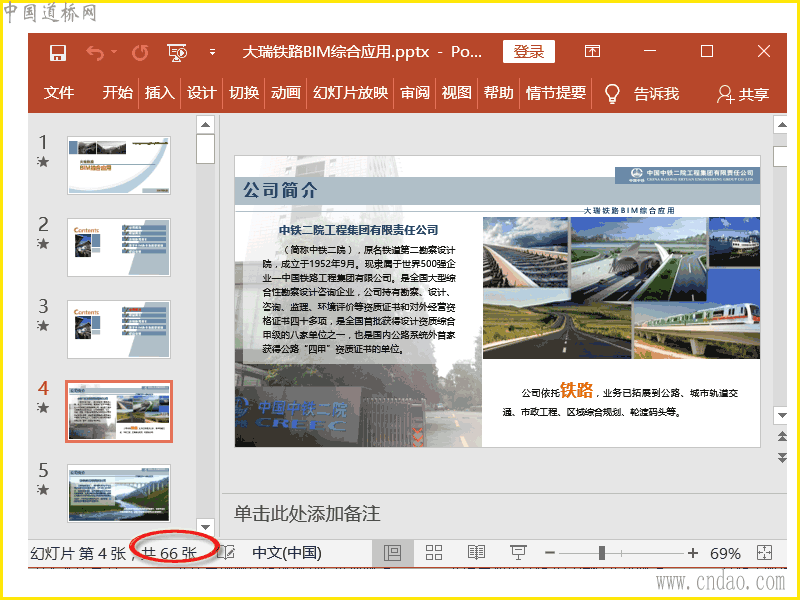This screenshot has width=800, height=600.
Task: Click animation star icon under slide 4
Action: point(43,408)
